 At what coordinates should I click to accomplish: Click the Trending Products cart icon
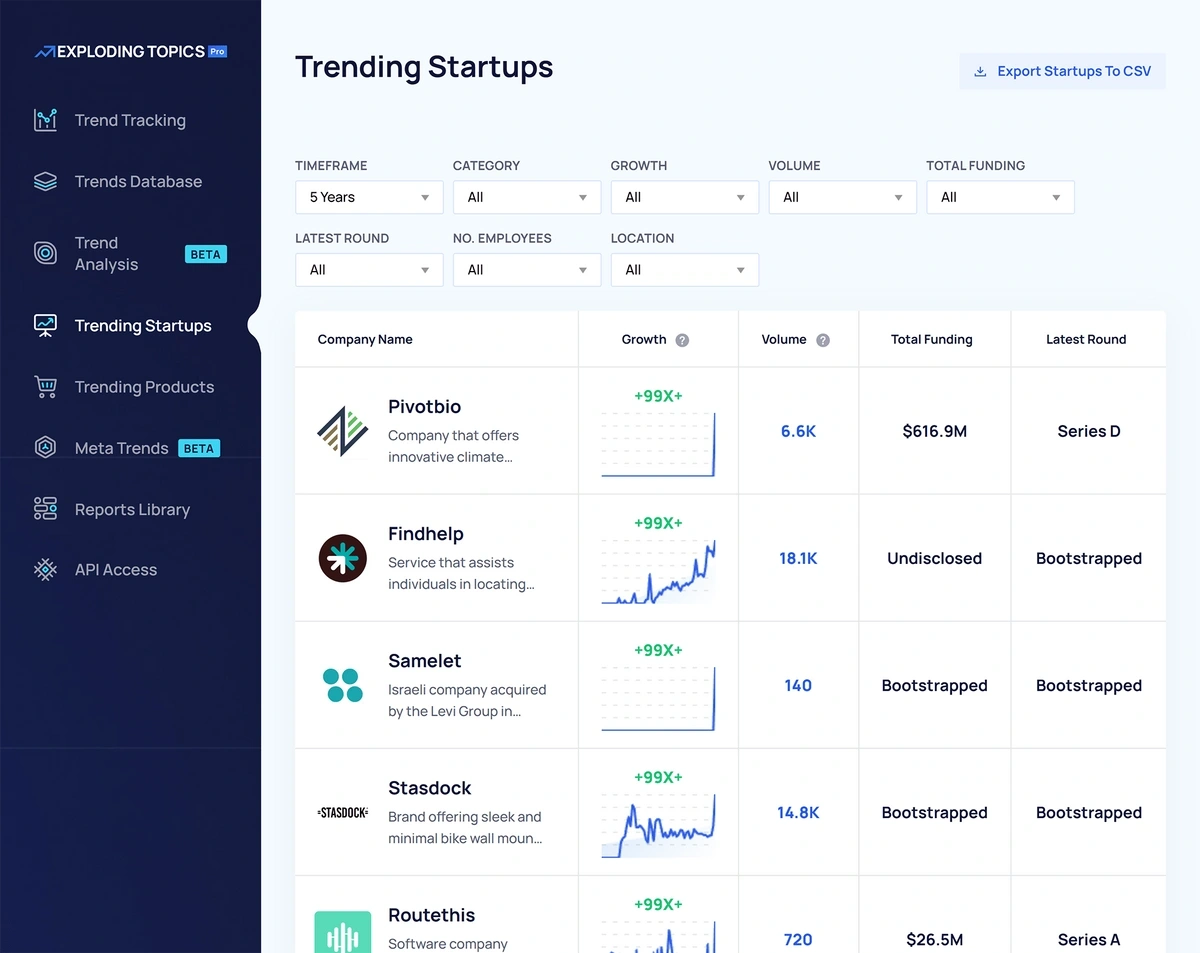point(45,387)
